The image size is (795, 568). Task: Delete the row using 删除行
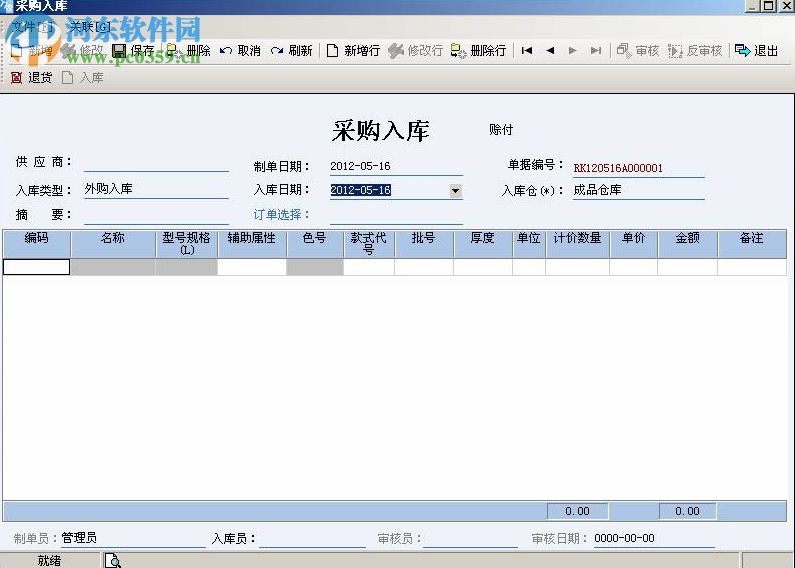[478, 50]
